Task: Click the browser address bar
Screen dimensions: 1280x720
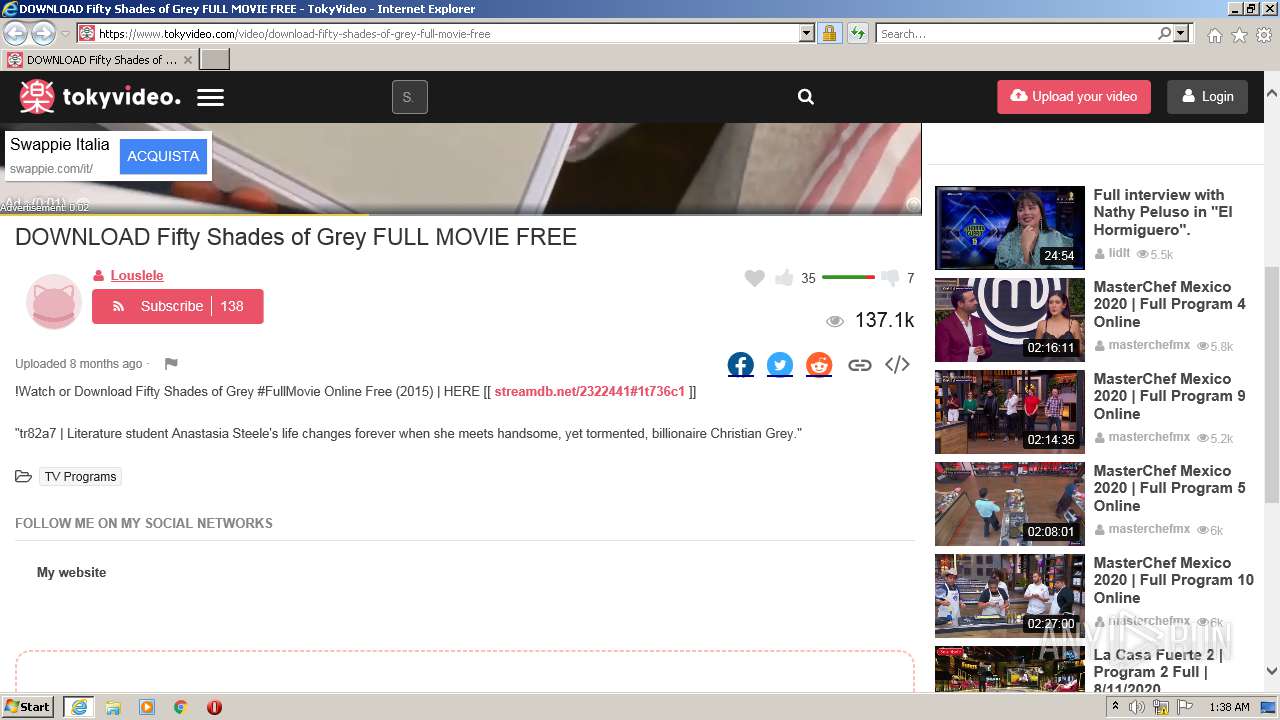Action: (x=447, y=34)
